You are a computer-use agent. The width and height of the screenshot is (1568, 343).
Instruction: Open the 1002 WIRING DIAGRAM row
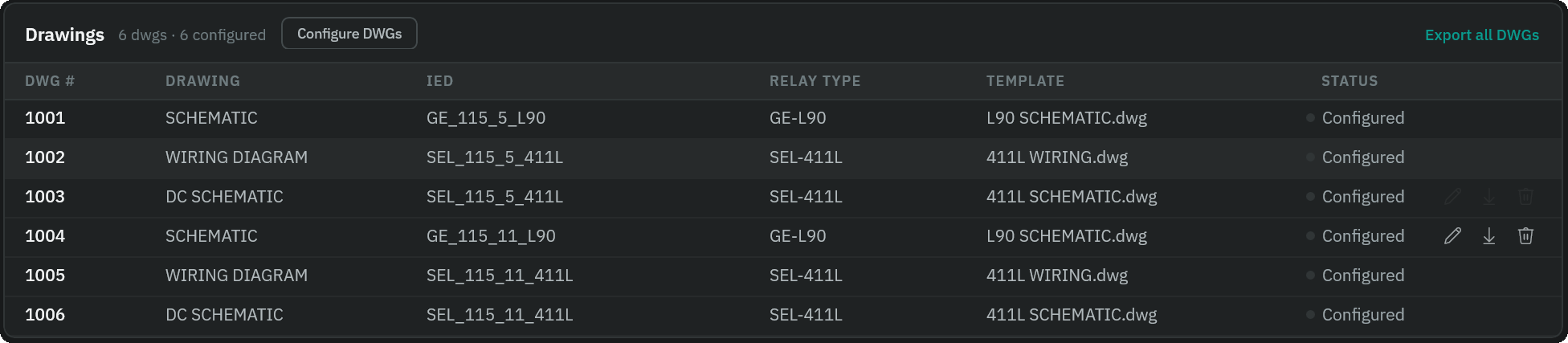tap(784, 157)
